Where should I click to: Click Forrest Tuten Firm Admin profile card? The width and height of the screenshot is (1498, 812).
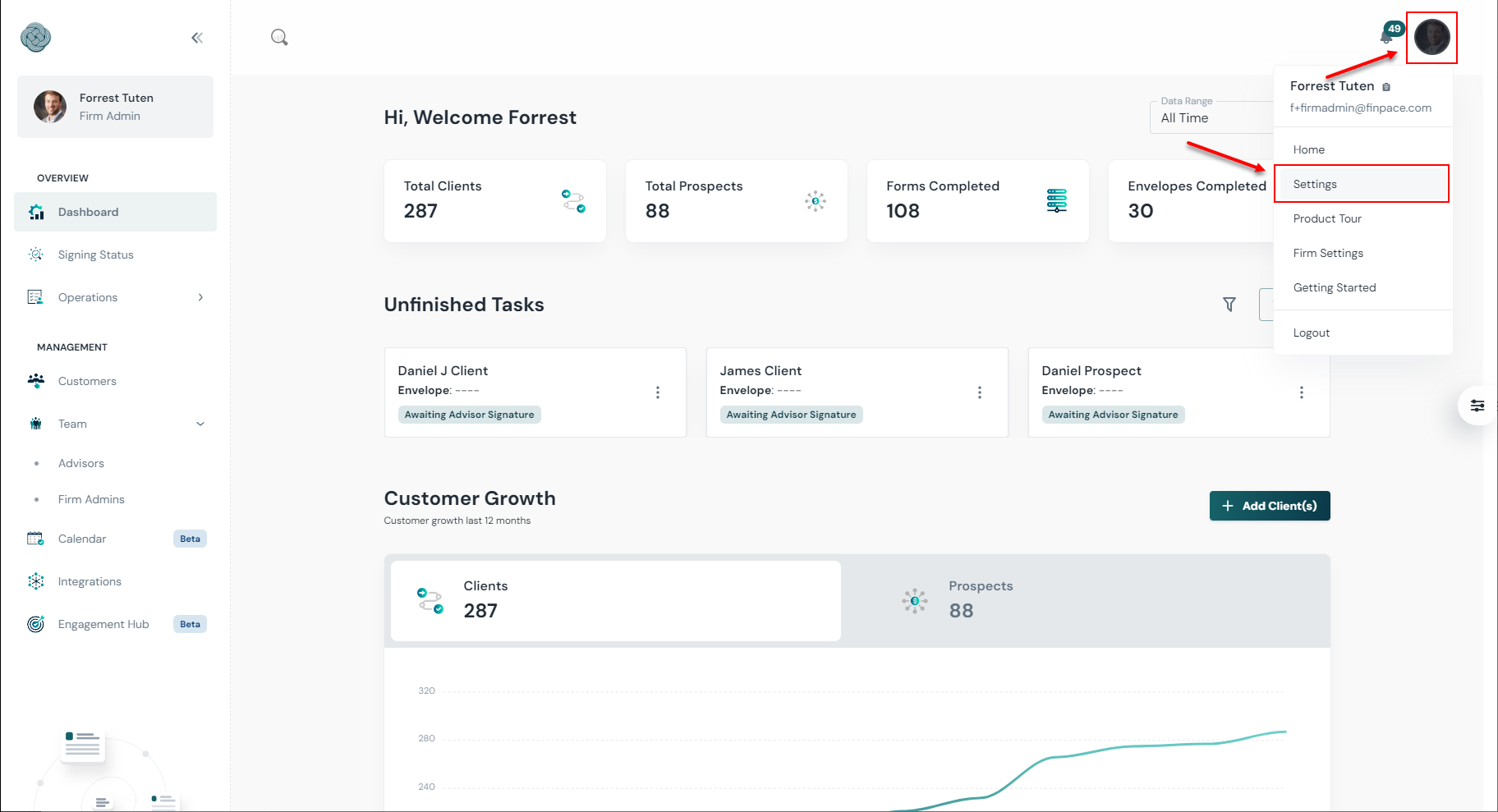pos(115,107)
